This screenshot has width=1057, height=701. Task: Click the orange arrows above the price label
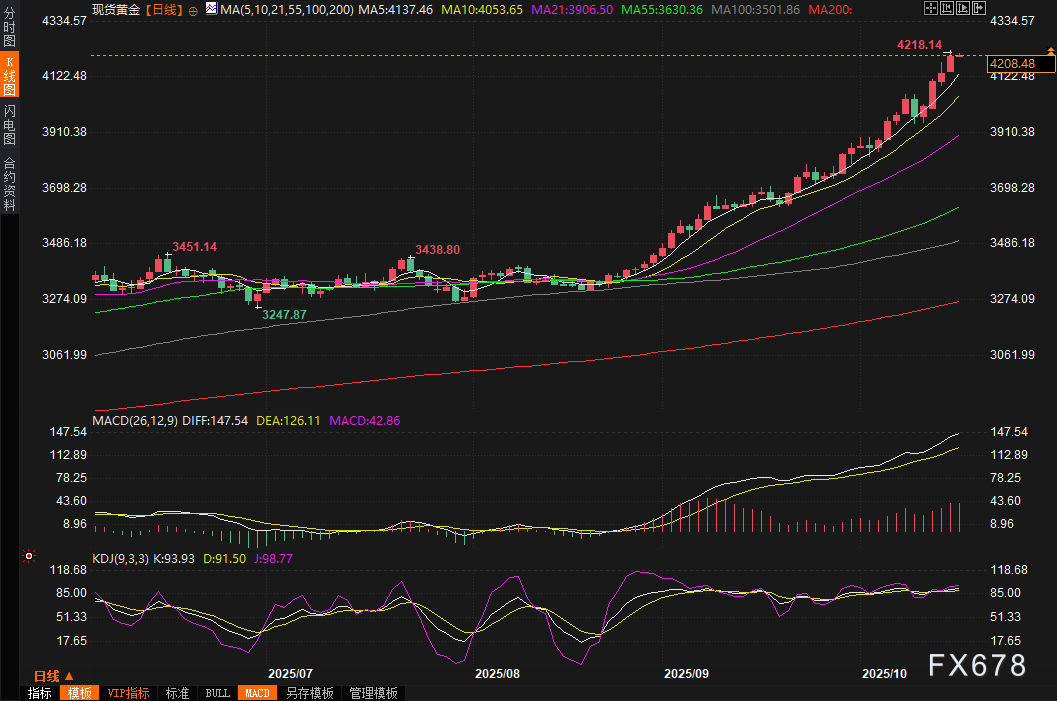1050,50
